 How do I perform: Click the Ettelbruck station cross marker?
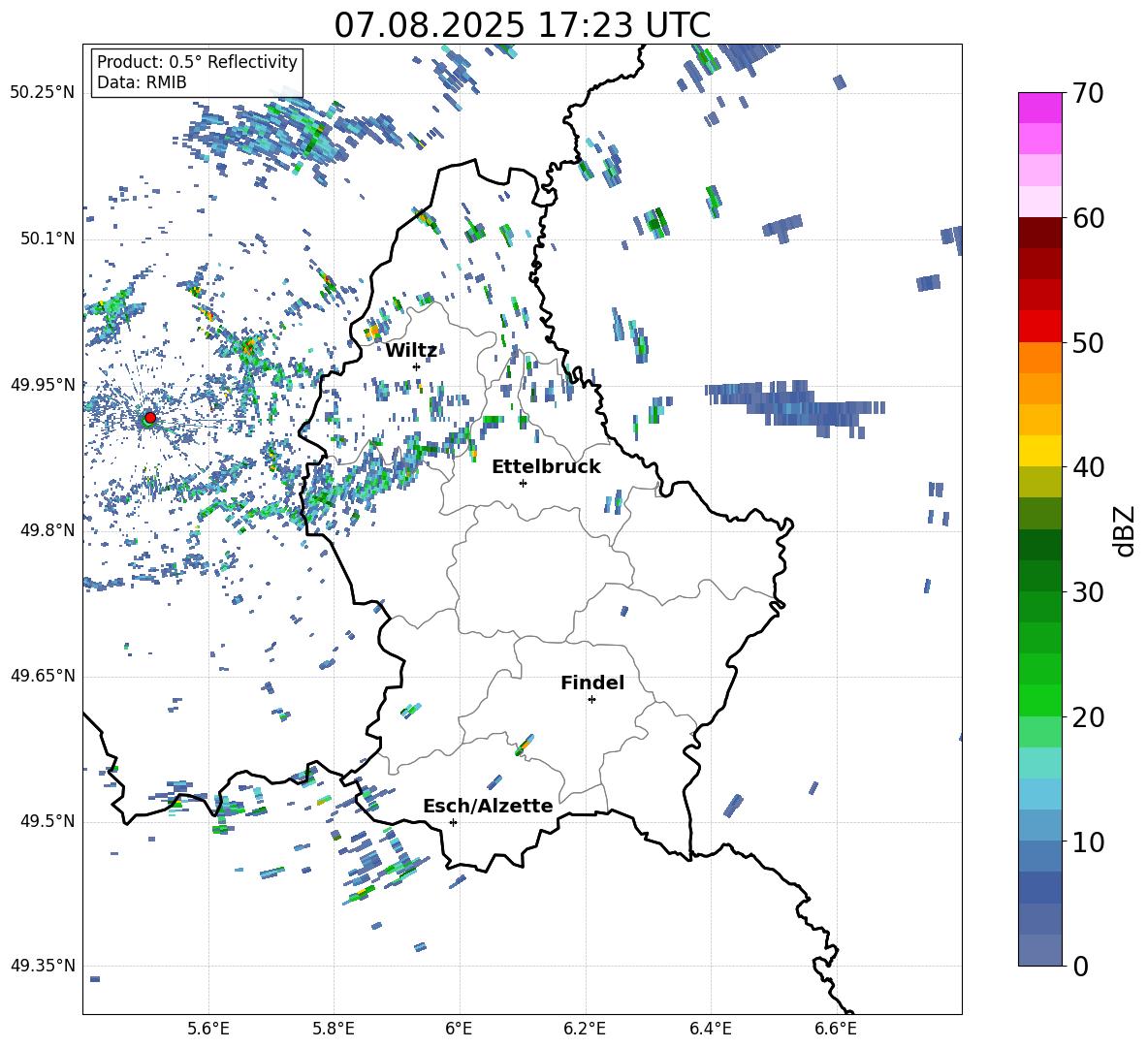click(x=523, y=483)
